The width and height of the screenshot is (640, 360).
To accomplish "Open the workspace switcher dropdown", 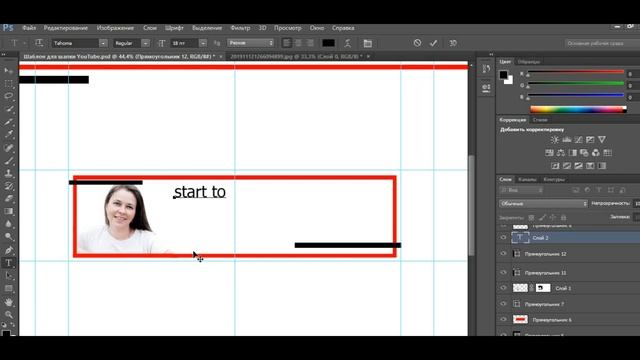I will point(602,43).
